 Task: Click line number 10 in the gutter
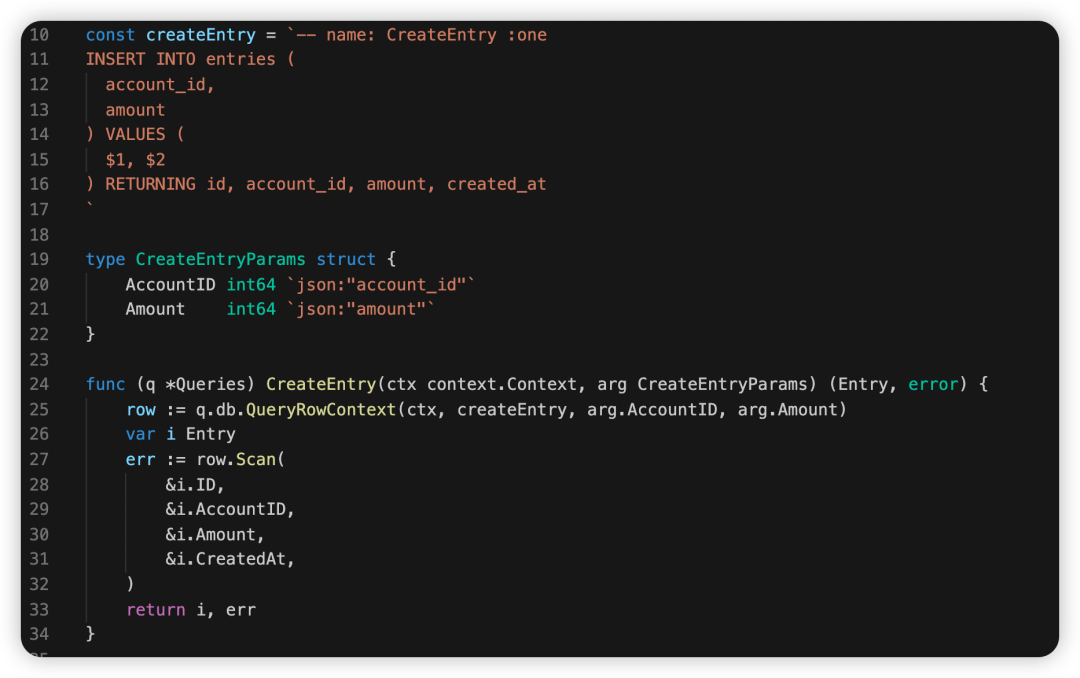click(x=39, y=35)
